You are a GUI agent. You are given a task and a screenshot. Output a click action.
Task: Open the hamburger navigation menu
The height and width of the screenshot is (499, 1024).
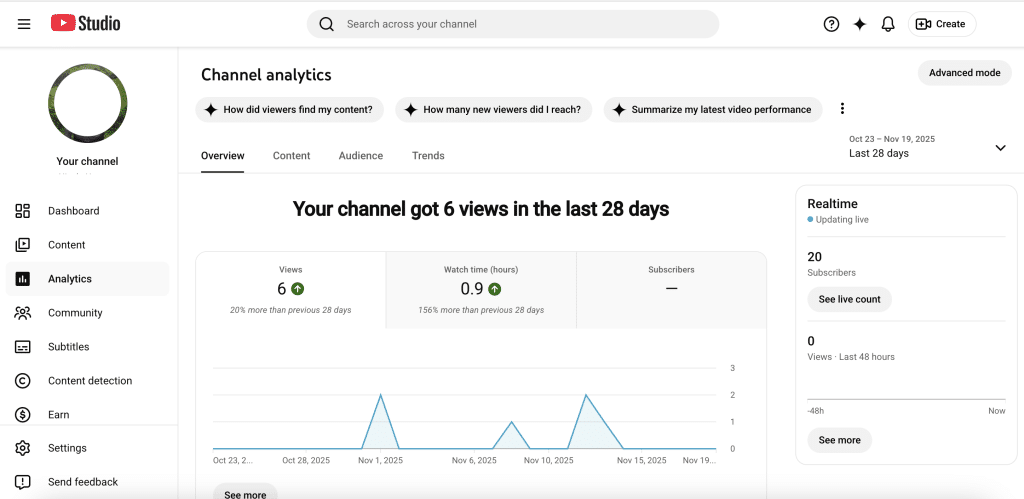click(24, 24)
